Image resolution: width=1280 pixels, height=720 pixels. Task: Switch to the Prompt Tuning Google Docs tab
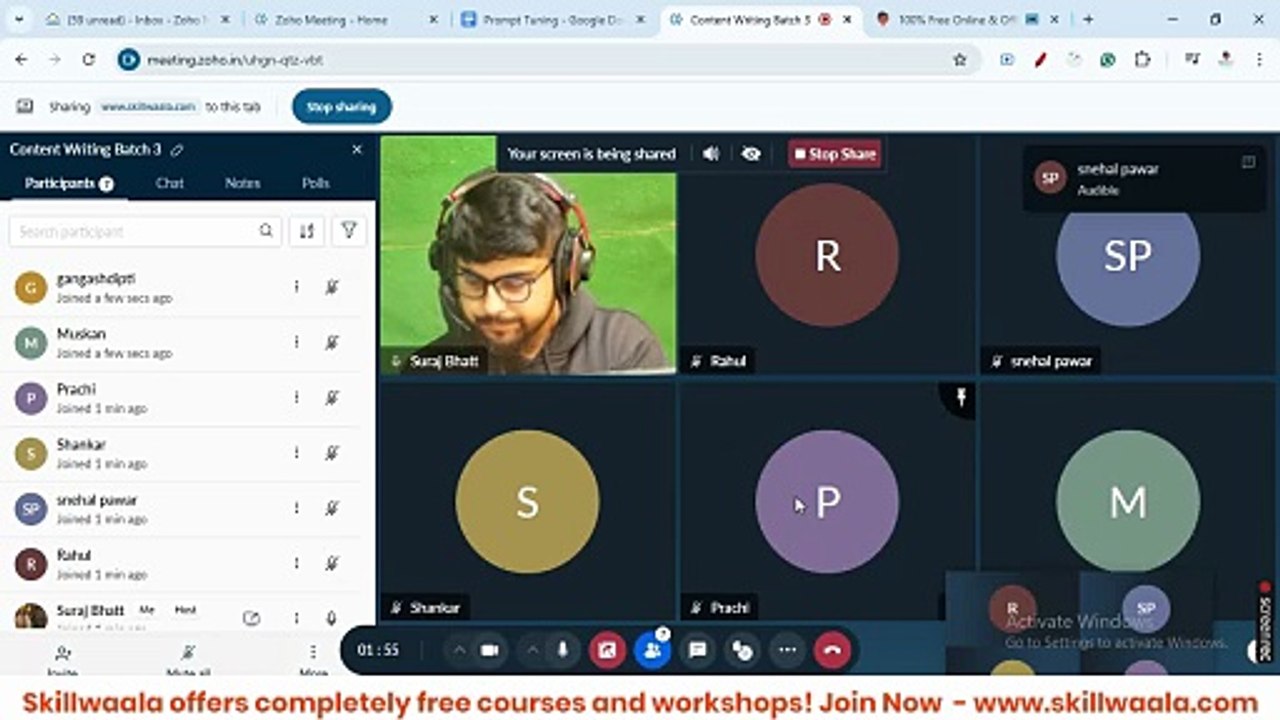552,19
